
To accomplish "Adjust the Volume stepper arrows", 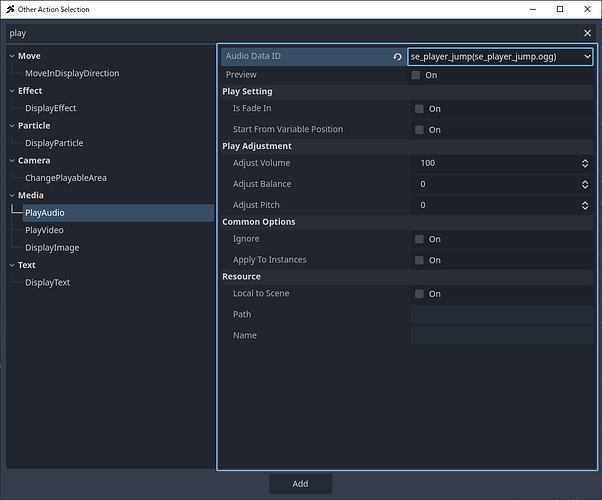I will coord(585,163).
